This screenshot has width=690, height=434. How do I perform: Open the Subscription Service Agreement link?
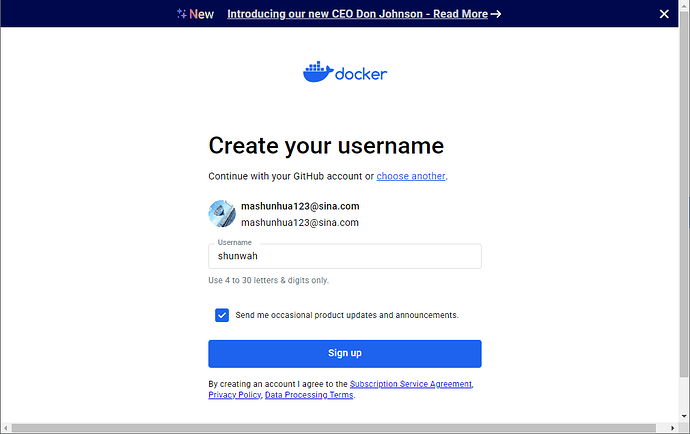(411, 384)
